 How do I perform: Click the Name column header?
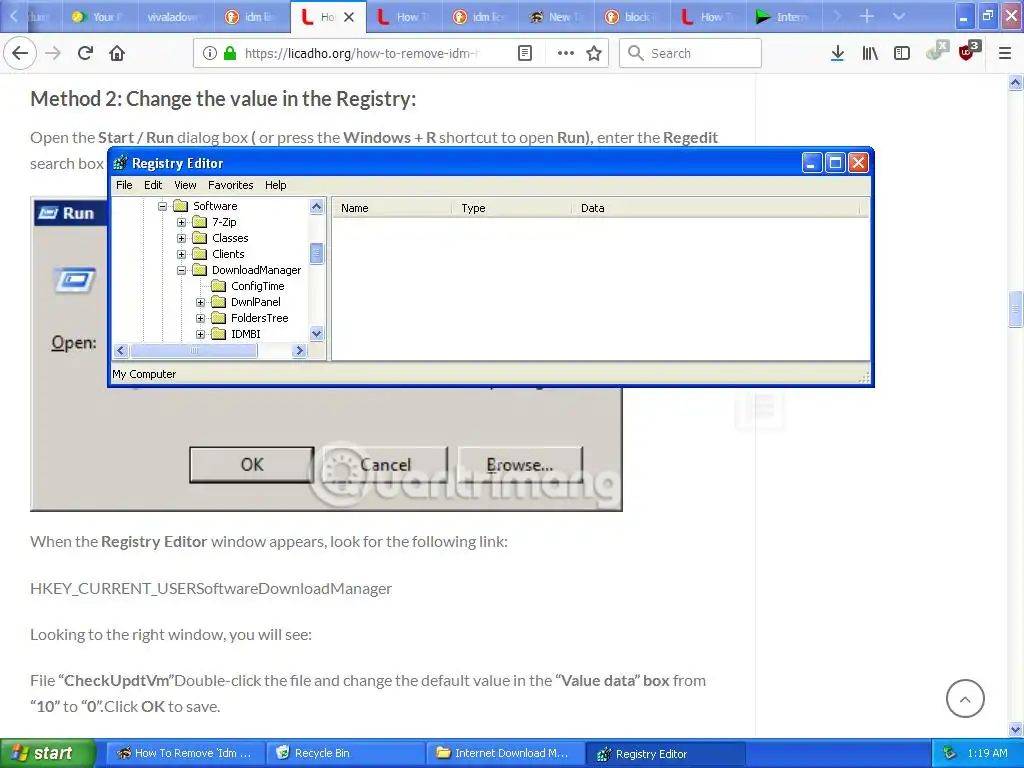click(392, 208)
